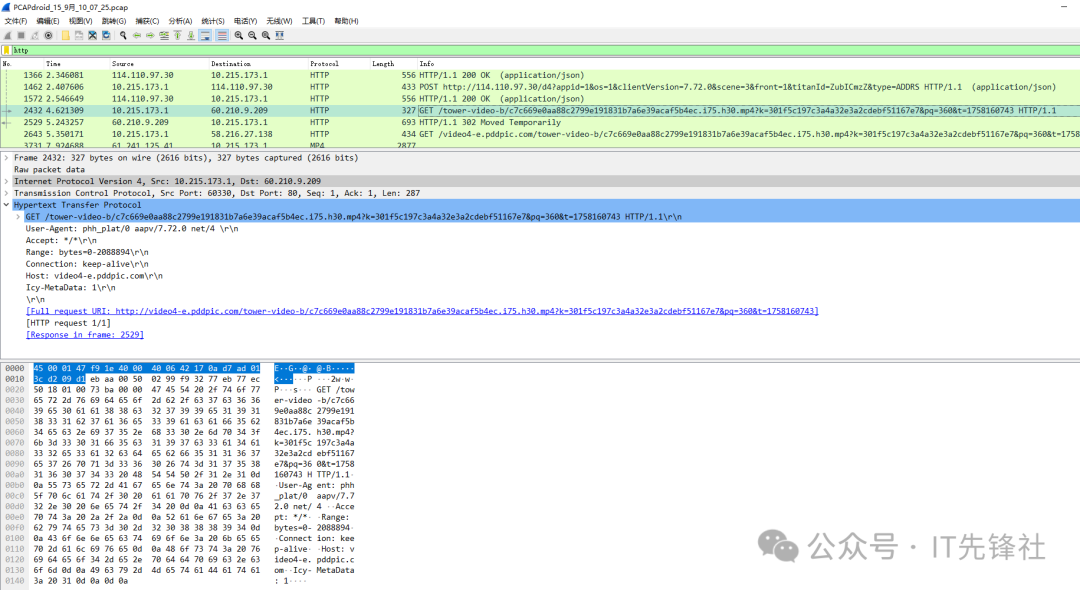
Task: Open the 无线(W) menu
Action: click(x=279, y=21)
